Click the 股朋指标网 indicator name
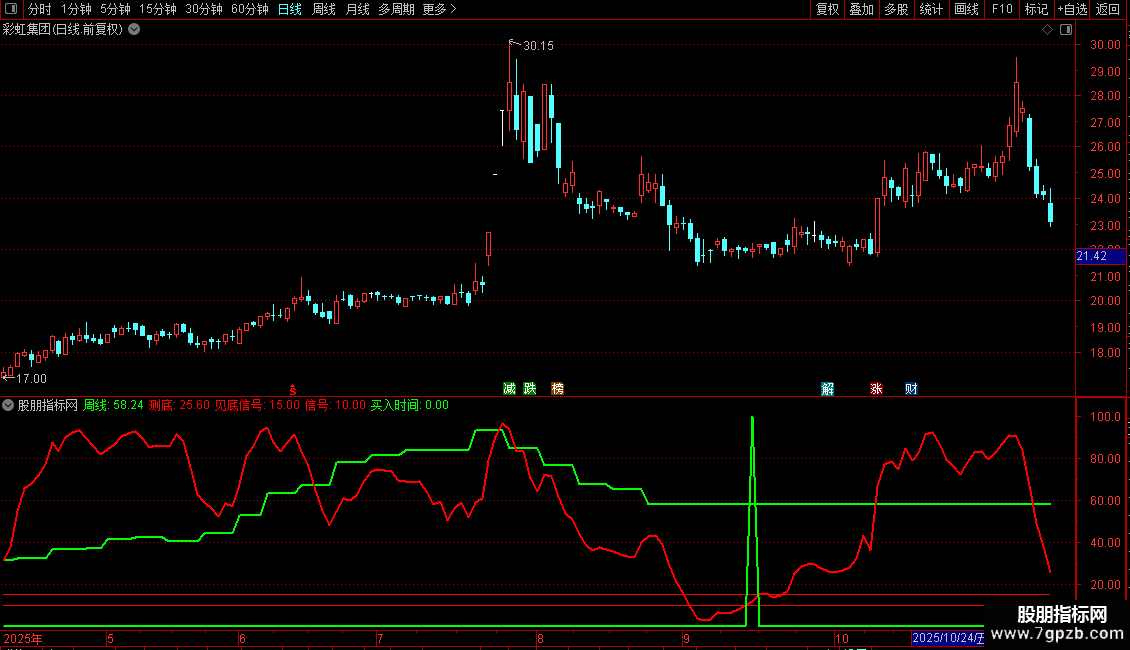 coord(48,405)
